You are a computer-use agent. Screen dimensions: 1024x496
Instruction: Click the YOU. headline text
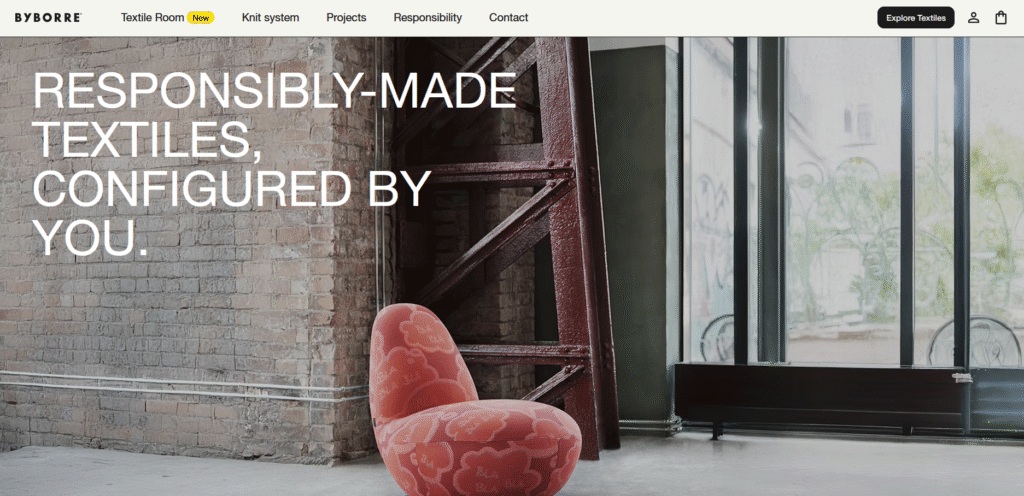coord(89,238)
